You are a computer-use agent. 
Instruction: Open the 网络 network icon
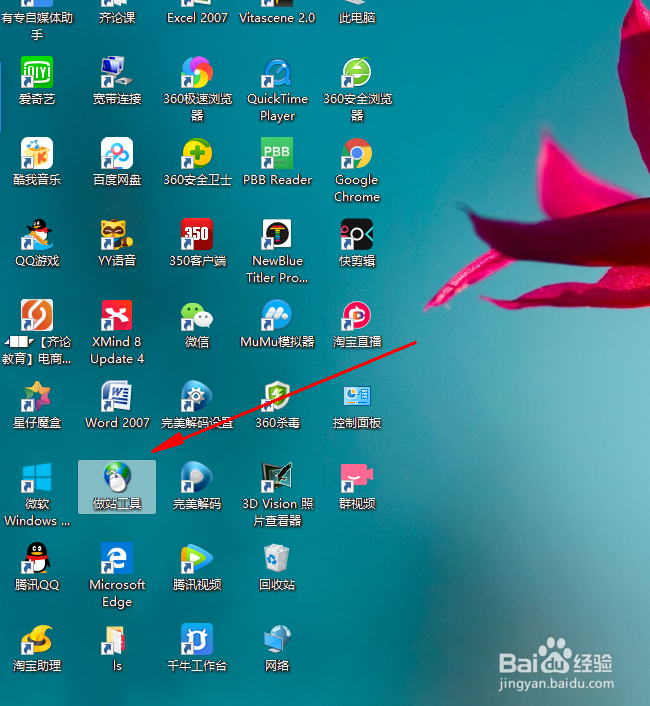(277, 639)
